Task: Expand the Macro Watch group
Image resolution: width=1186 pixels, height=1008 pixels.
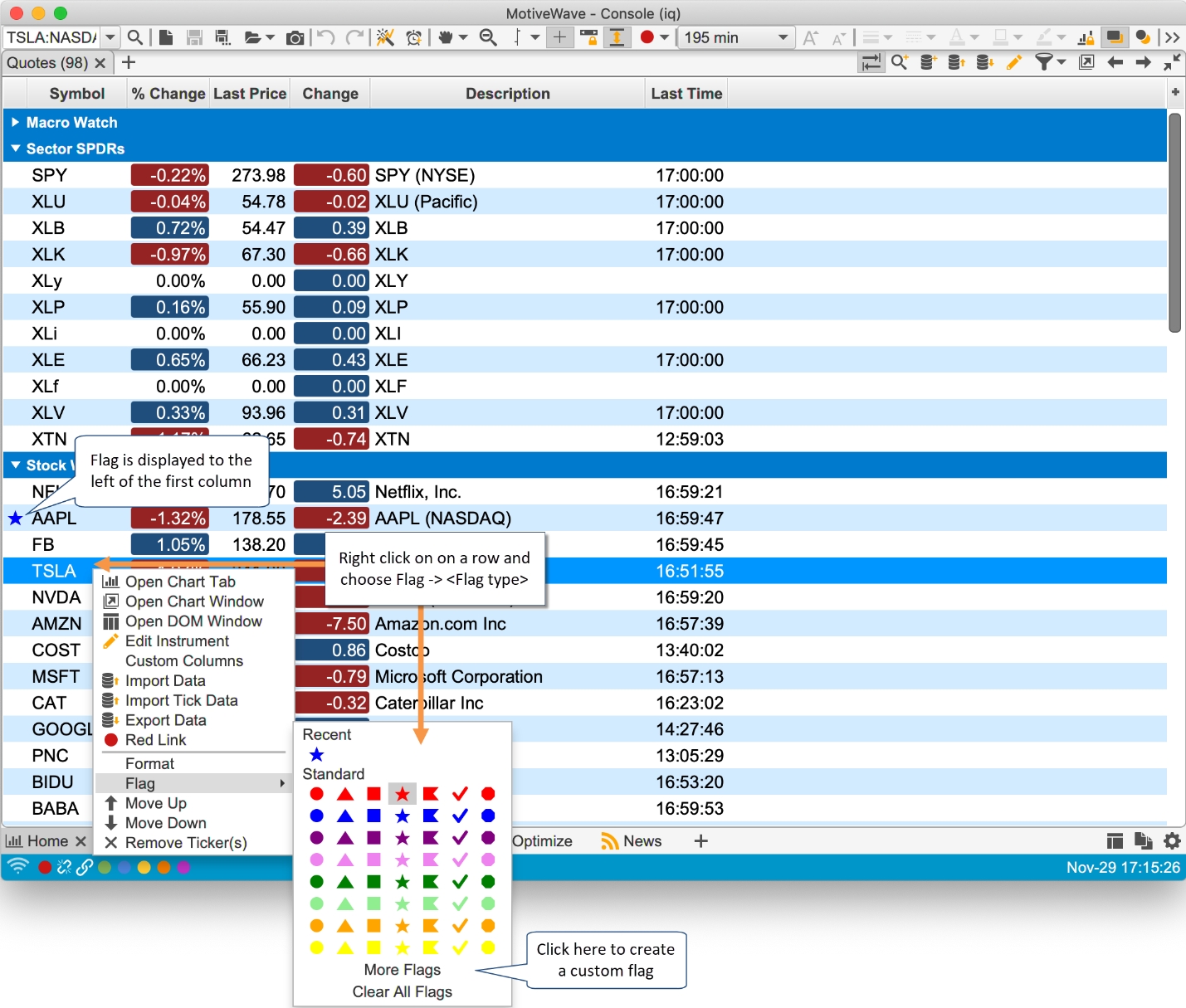Action: [x=15, y=122]
